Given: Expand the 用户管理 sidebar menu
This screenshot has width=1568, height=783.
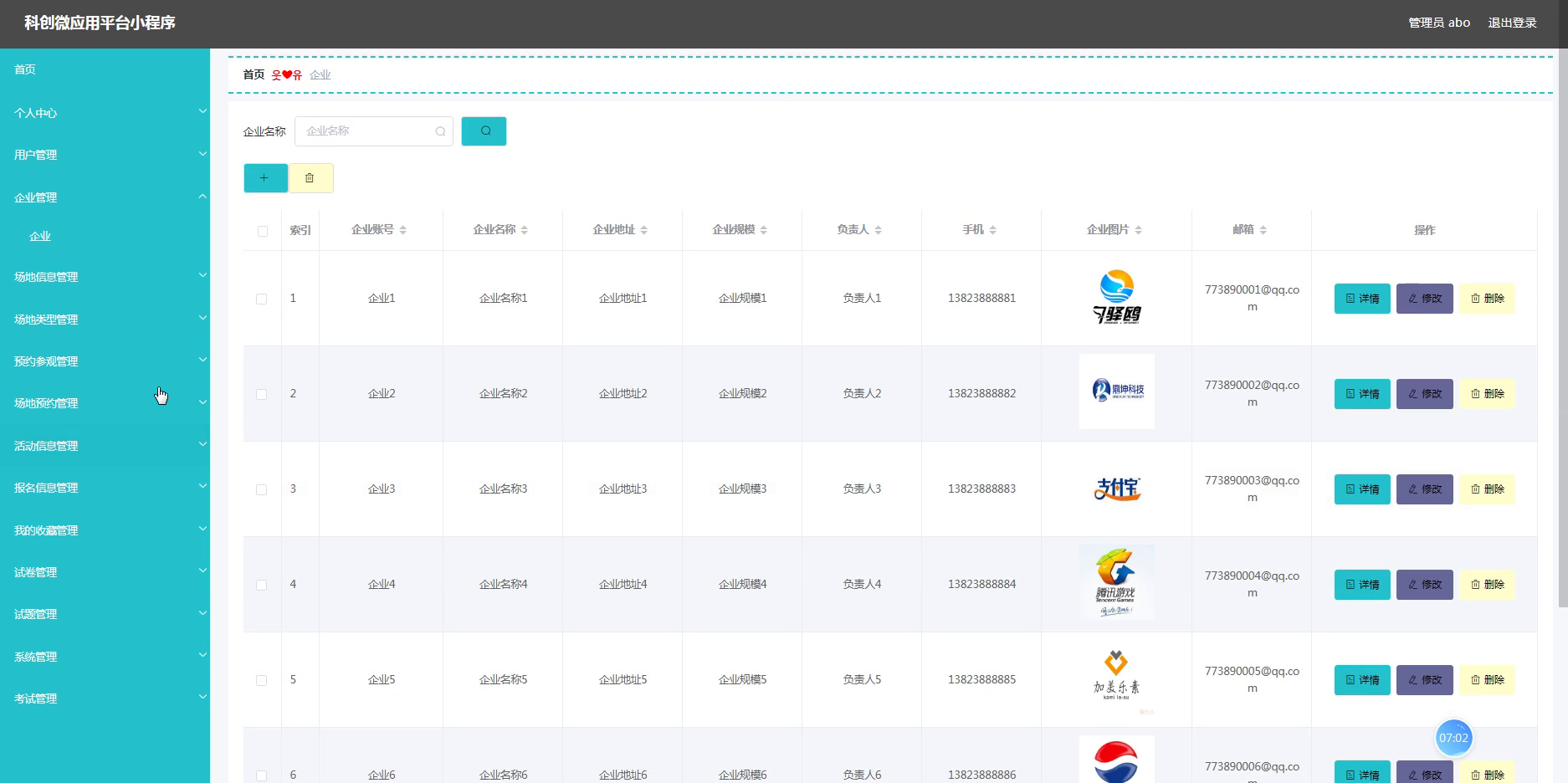Looking at the screenshot, I should click(x=105, y=155).
